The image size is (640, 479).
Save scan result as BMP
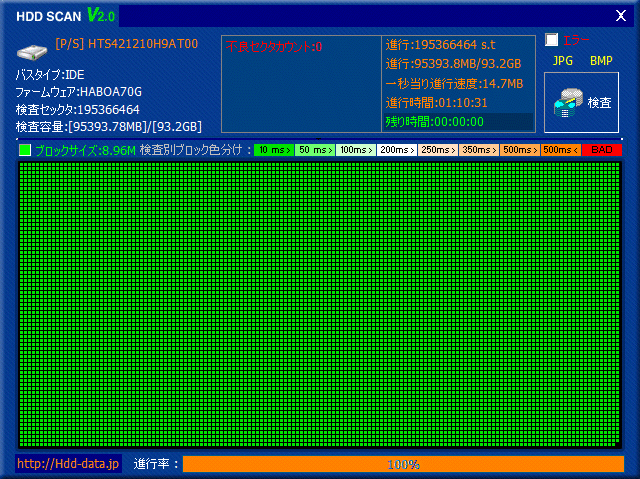[x=601, y=61]
